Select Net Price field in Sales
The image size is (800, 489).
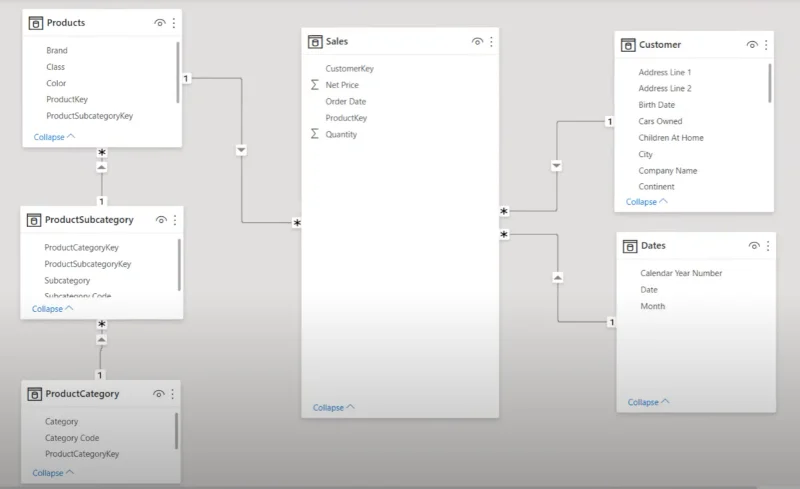(342, 85)
